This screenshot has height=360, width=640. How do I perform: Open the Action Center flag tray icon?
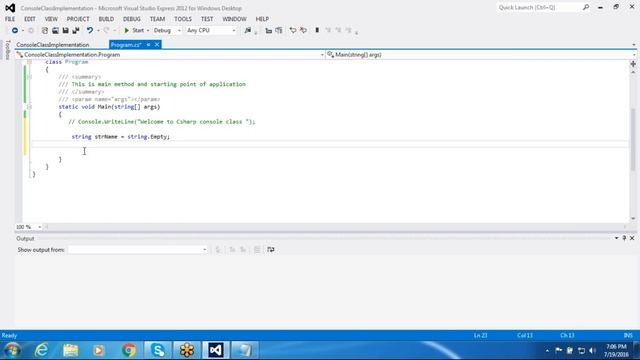click(558, 351)
